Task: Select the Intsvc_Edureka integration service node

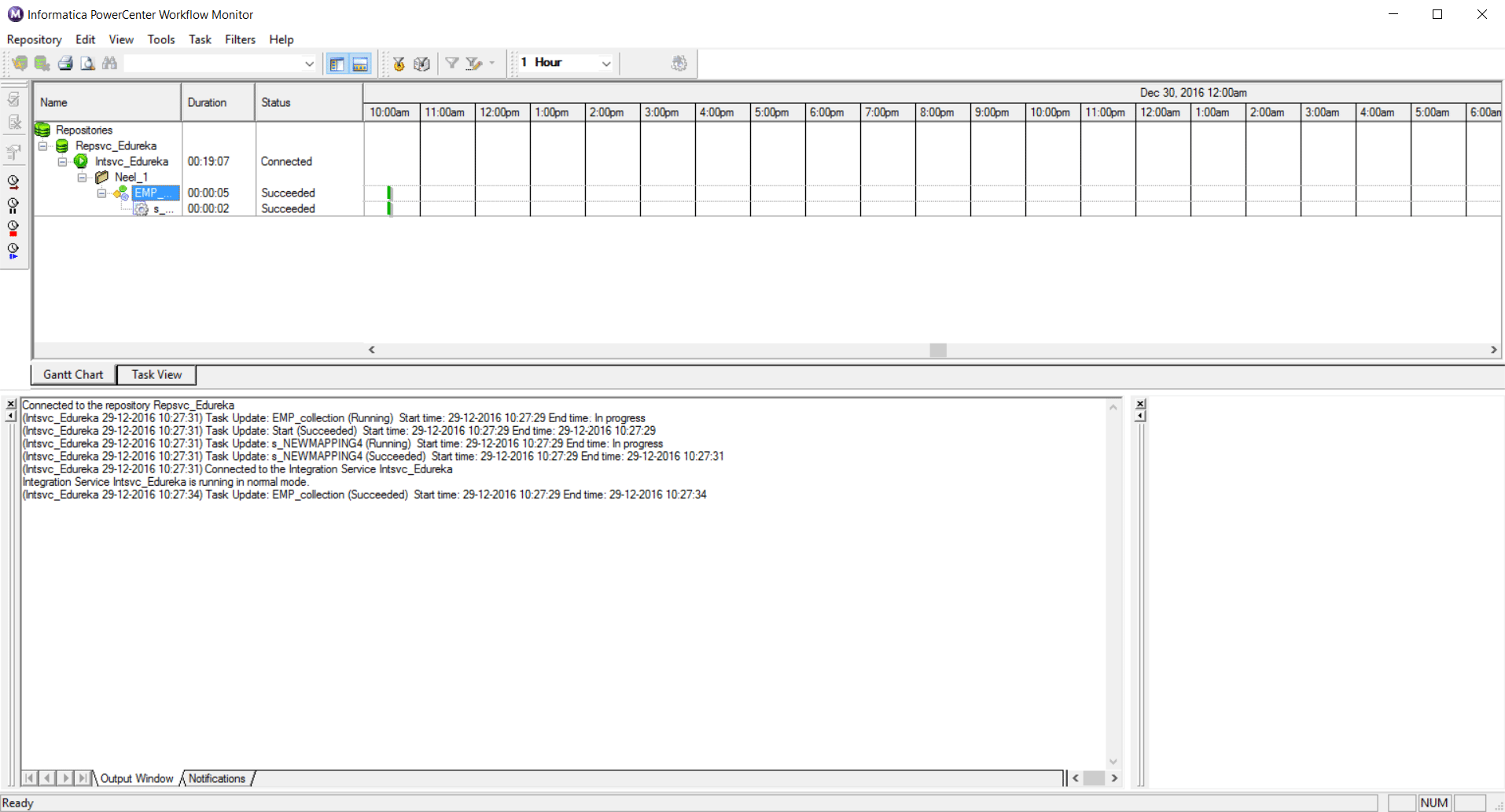Action: pos(131,161)
